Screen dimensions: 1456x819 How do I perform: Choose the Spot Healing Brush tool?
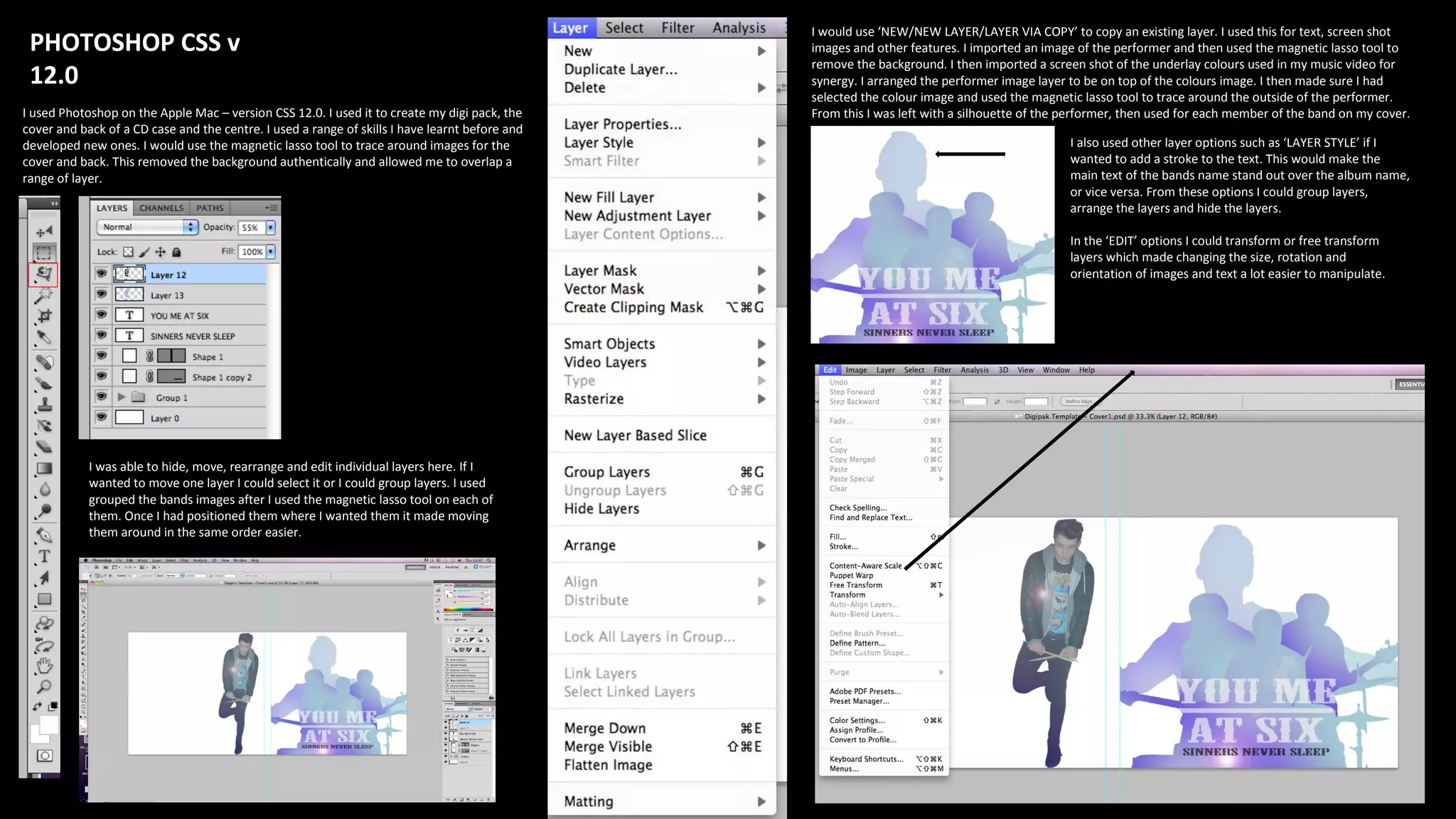(x=44, y=363)
